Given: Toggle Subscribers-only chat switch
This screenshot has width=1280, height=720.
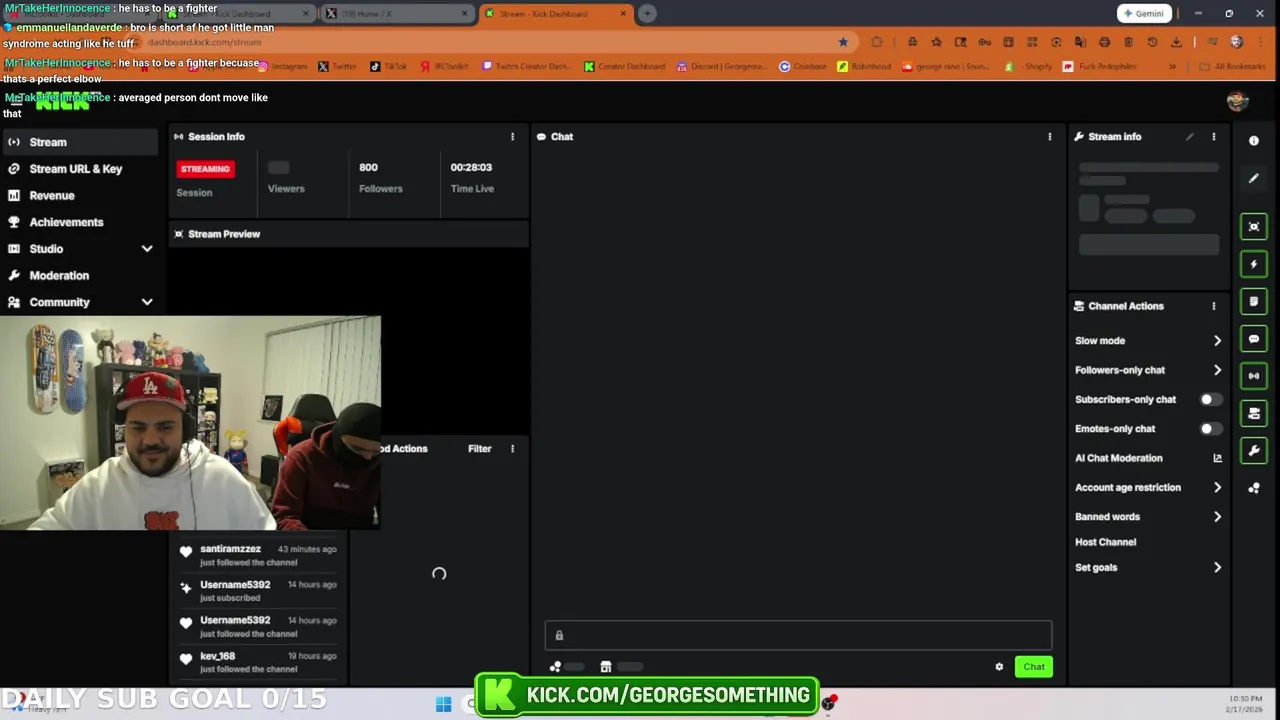Looking at the screenshot, I should click(1210, 399).
